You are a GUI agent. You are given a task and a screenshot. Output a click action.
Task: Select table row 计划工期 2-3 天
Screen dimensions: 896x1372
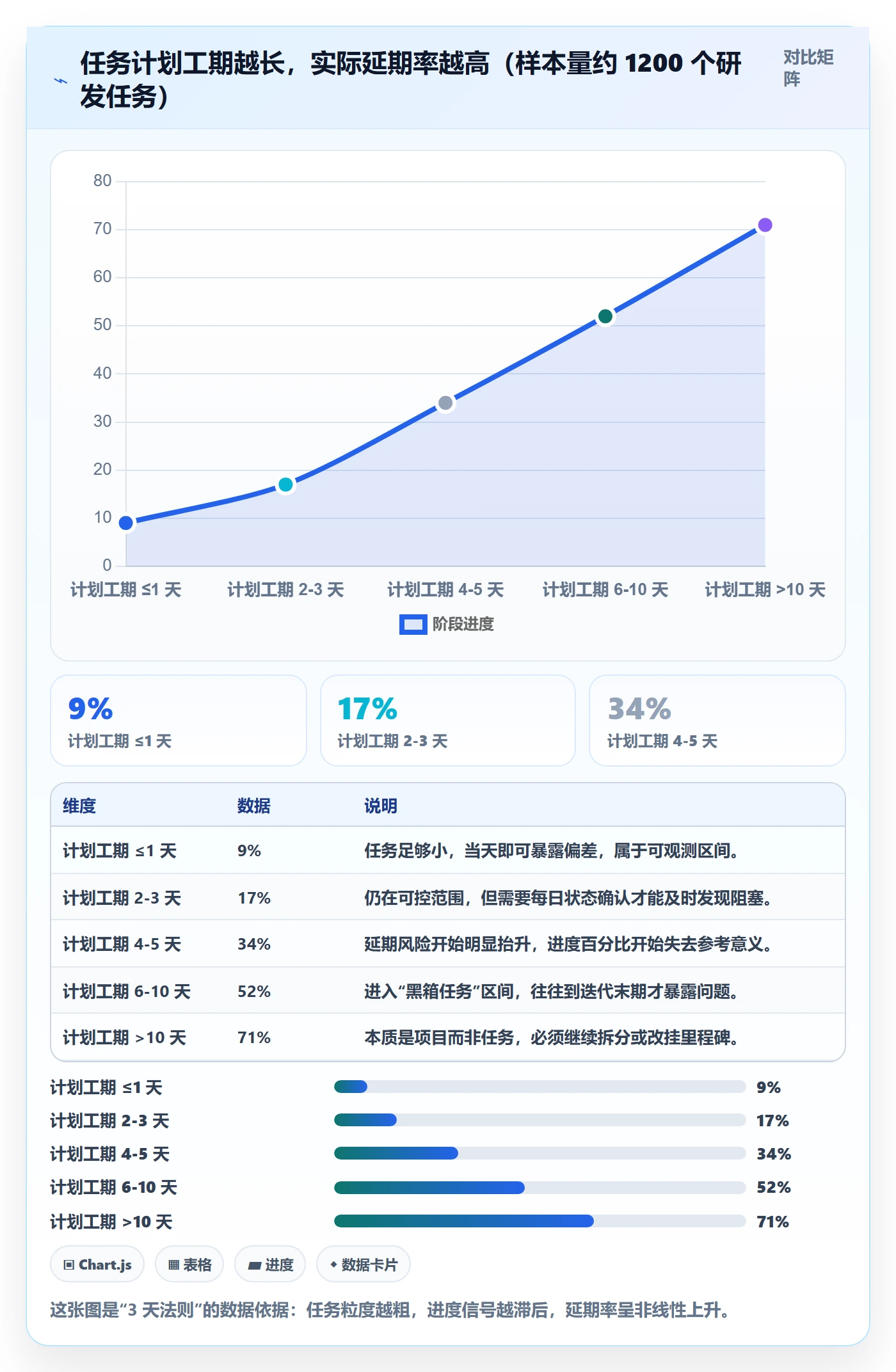[x=448, y=897]
